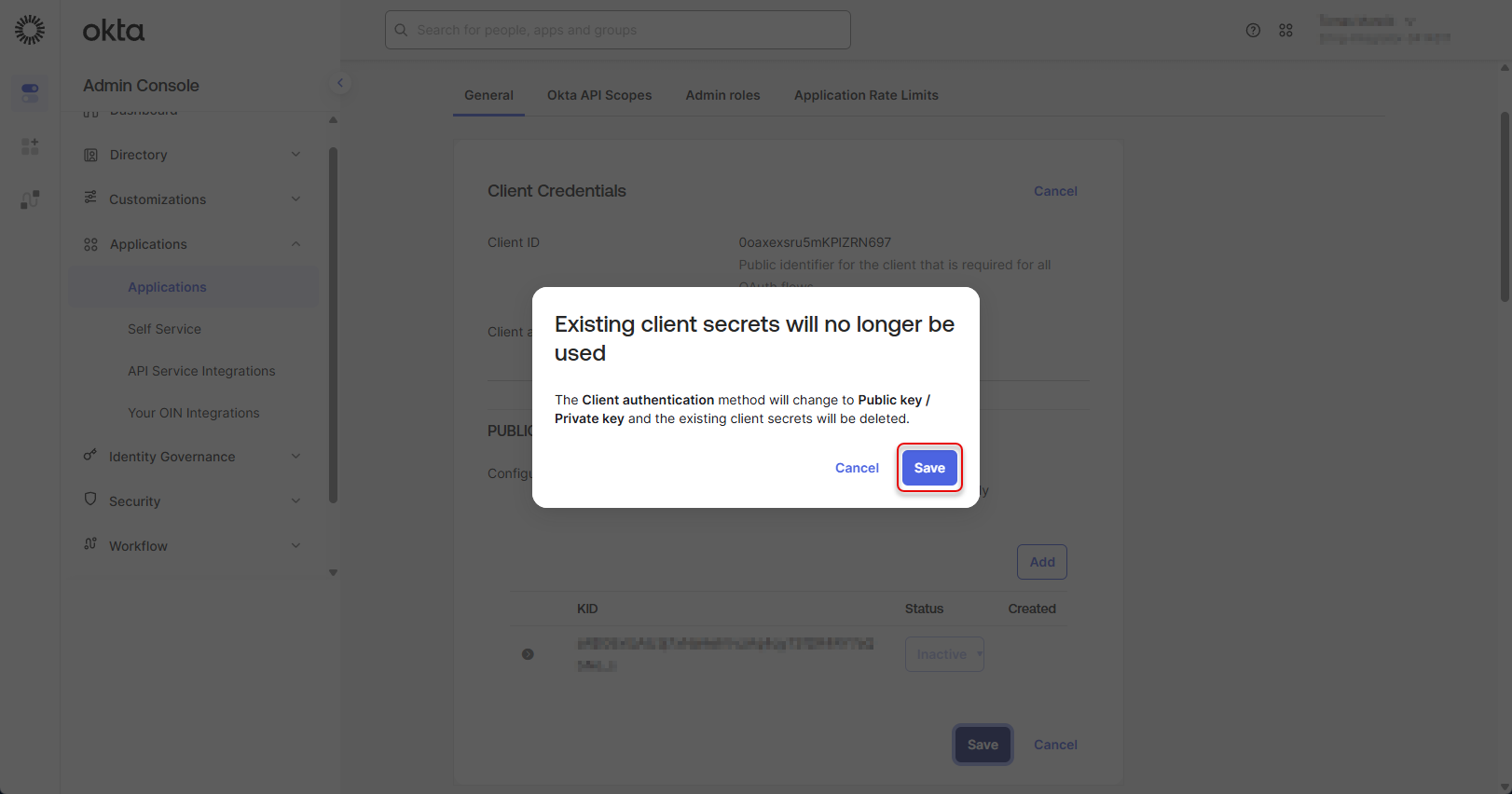Expand the public key row arrow
This screenshot has width=1512, height=794.
[x=528, y=654]
